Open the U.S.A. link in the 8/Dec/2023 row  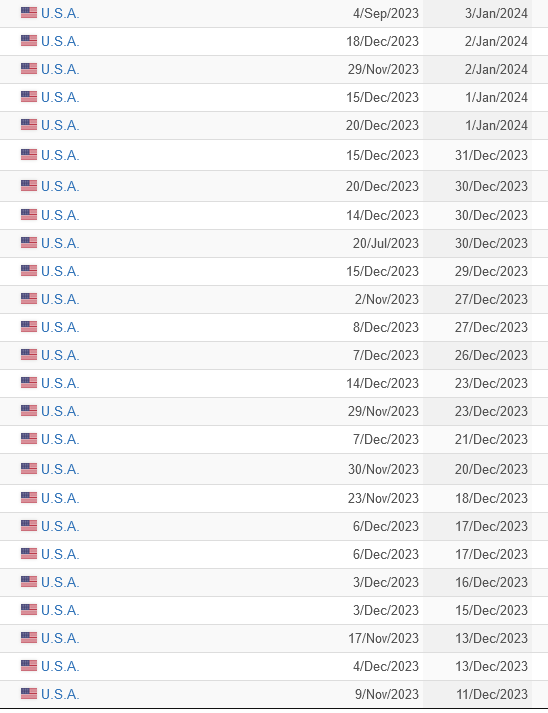60,327
